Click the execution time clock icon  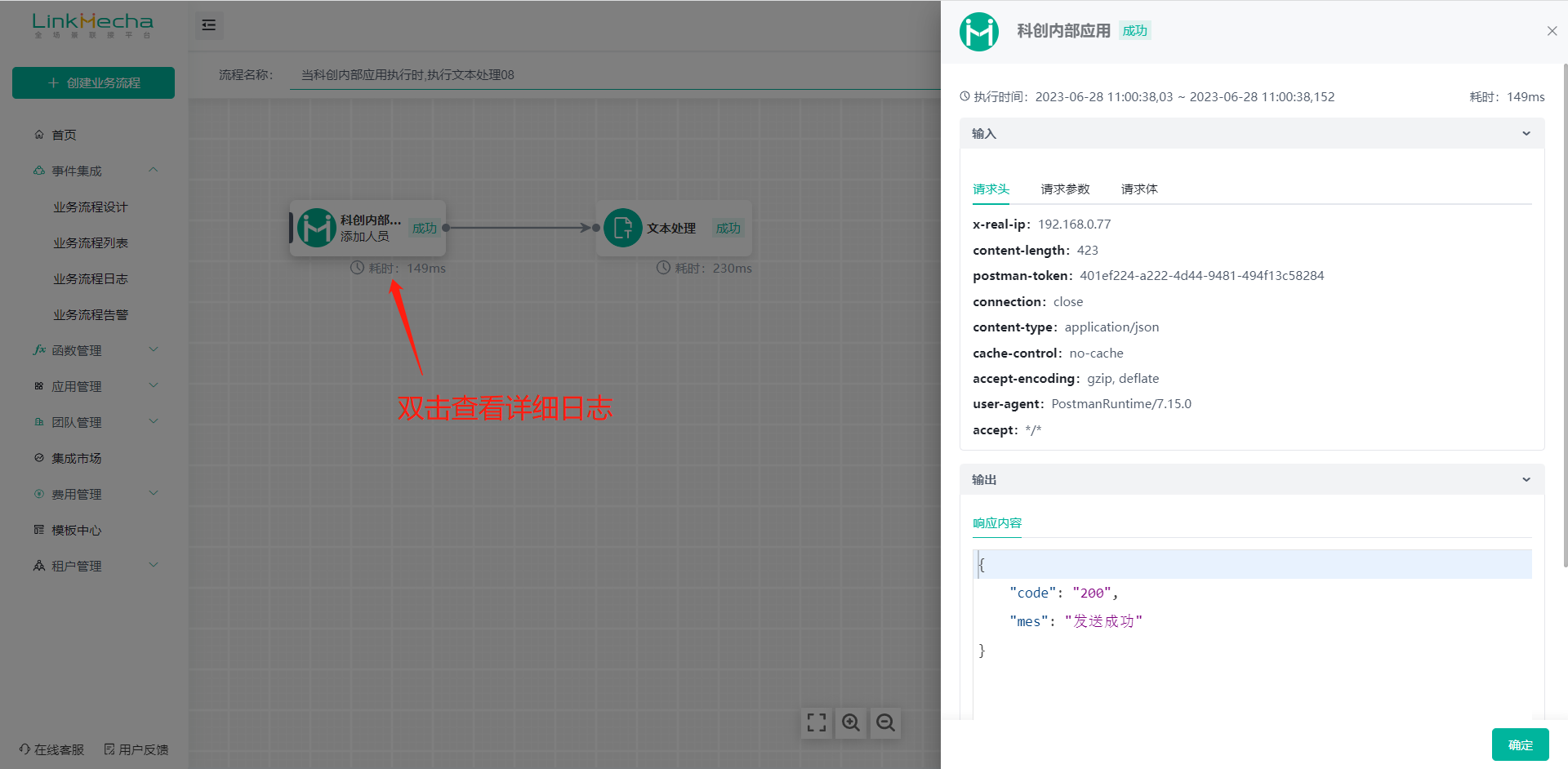coord(965,96)
